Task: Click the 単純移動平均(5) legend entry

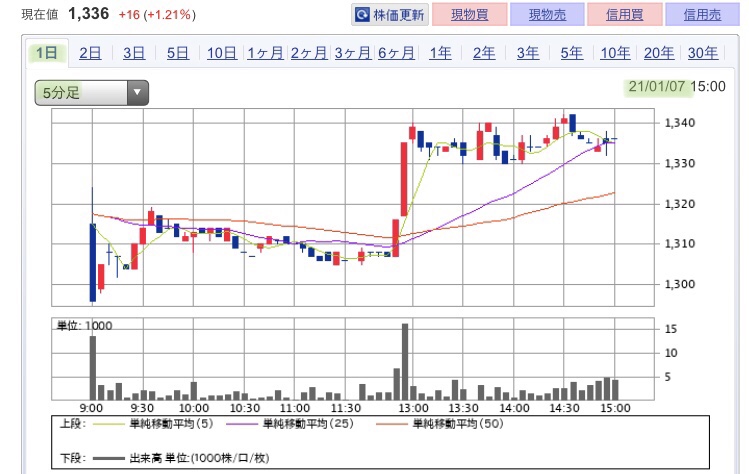Action: click(x=153, y=423)
